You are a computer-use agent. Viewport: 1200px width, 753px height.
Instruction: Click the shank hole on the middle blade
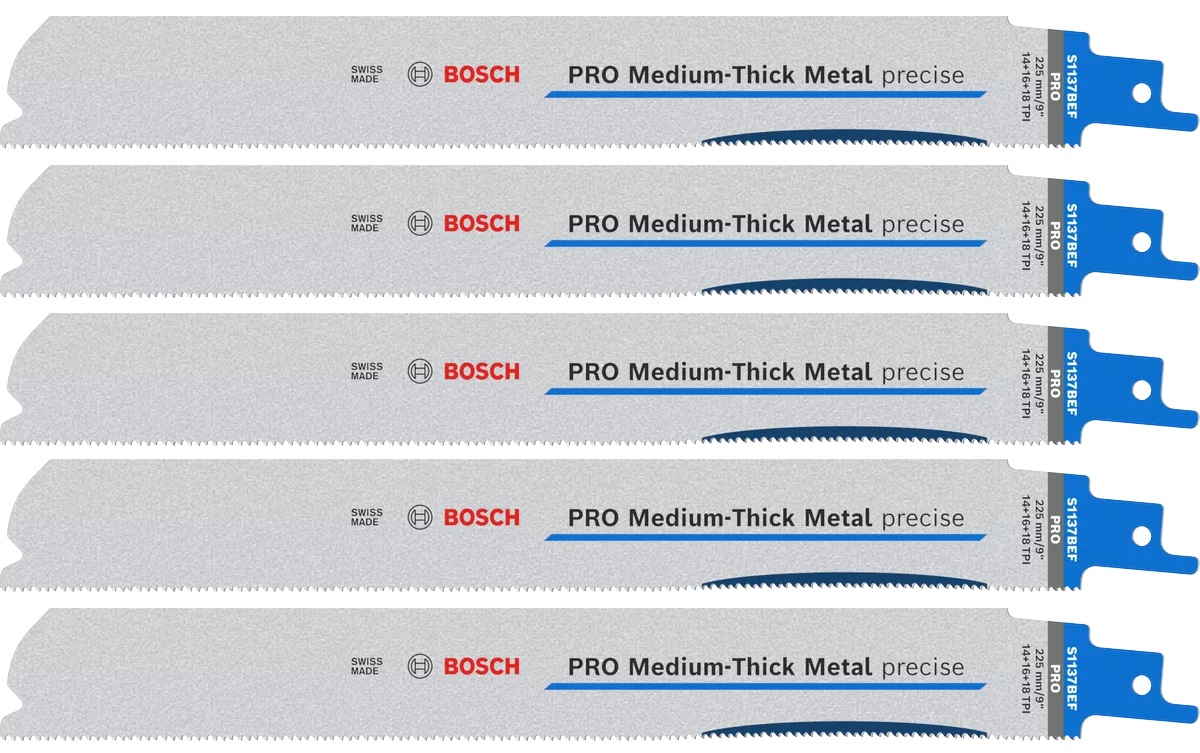[1141, 388]
